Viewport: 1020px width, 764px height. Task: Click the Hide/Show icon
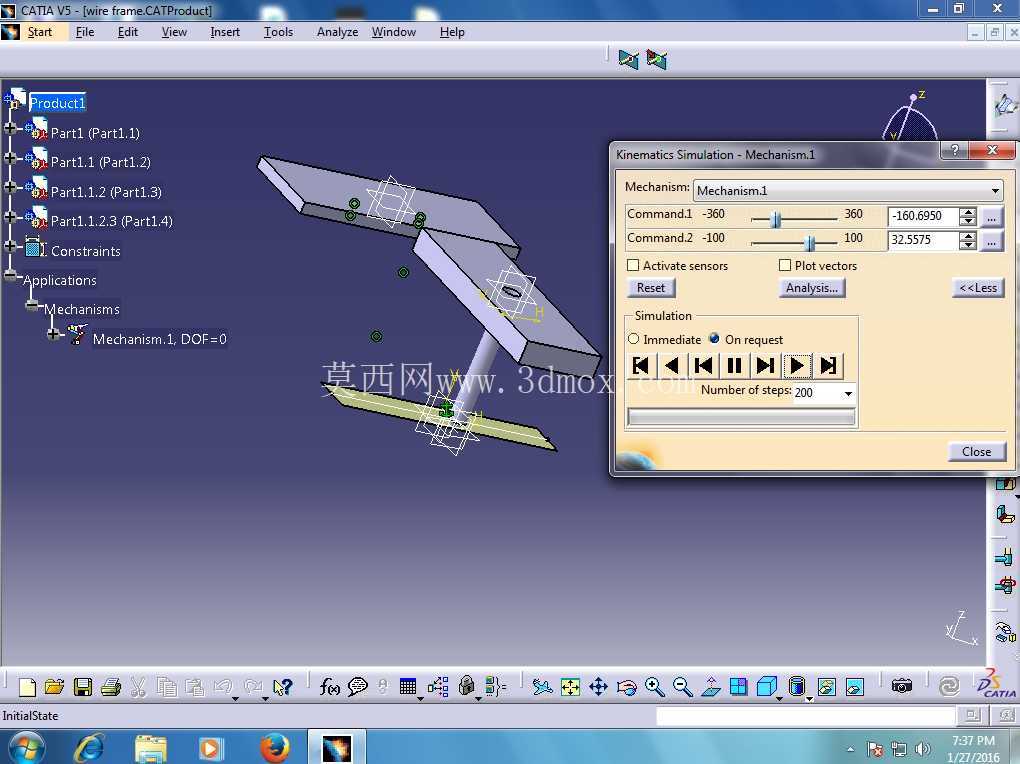[826, 687]
